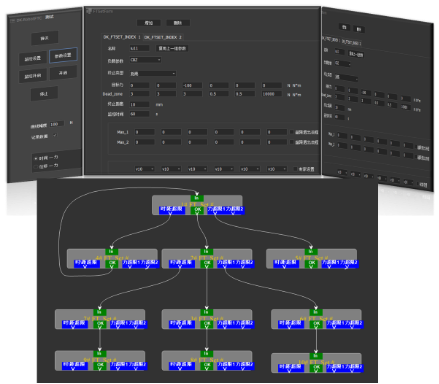Open the first x10 multiplier dropdown in the bottom row
Viewport: 439px width, 384px height.
click(x=144, y=169)
